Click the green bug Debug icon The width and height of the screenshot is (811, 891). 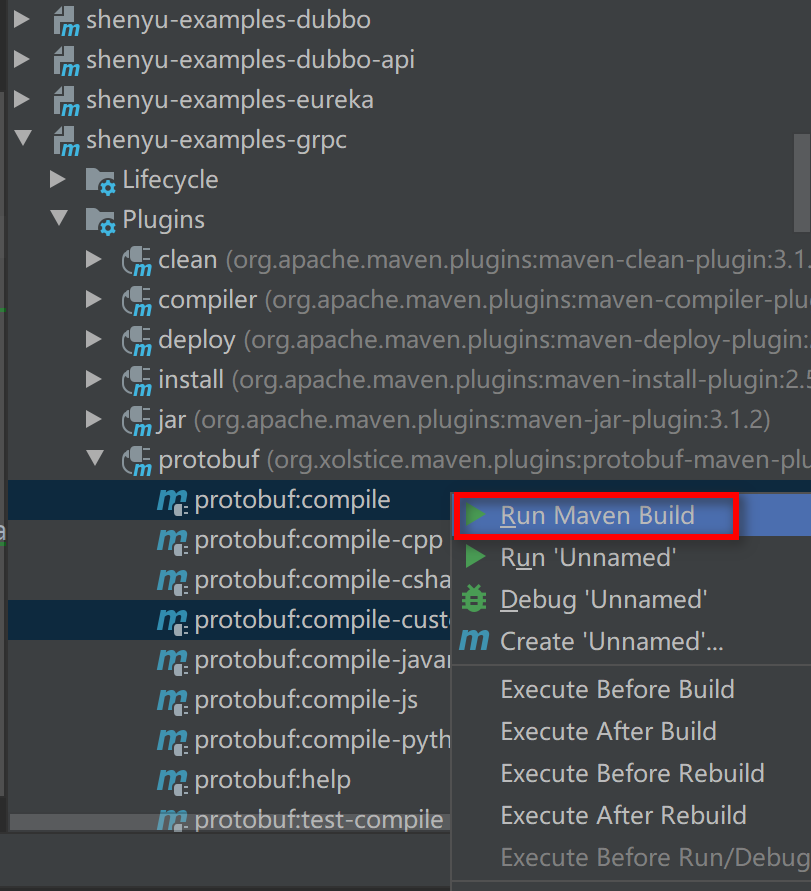474,600
